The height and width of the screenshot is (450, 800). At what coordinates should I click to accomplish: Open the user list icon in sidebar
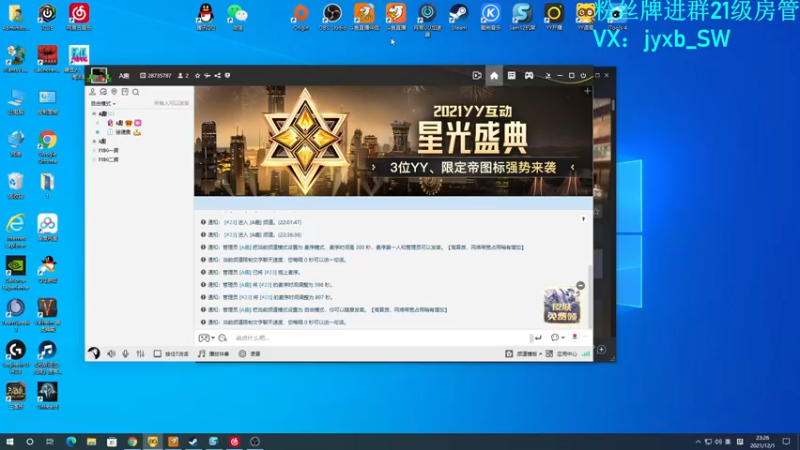(92, 92)
